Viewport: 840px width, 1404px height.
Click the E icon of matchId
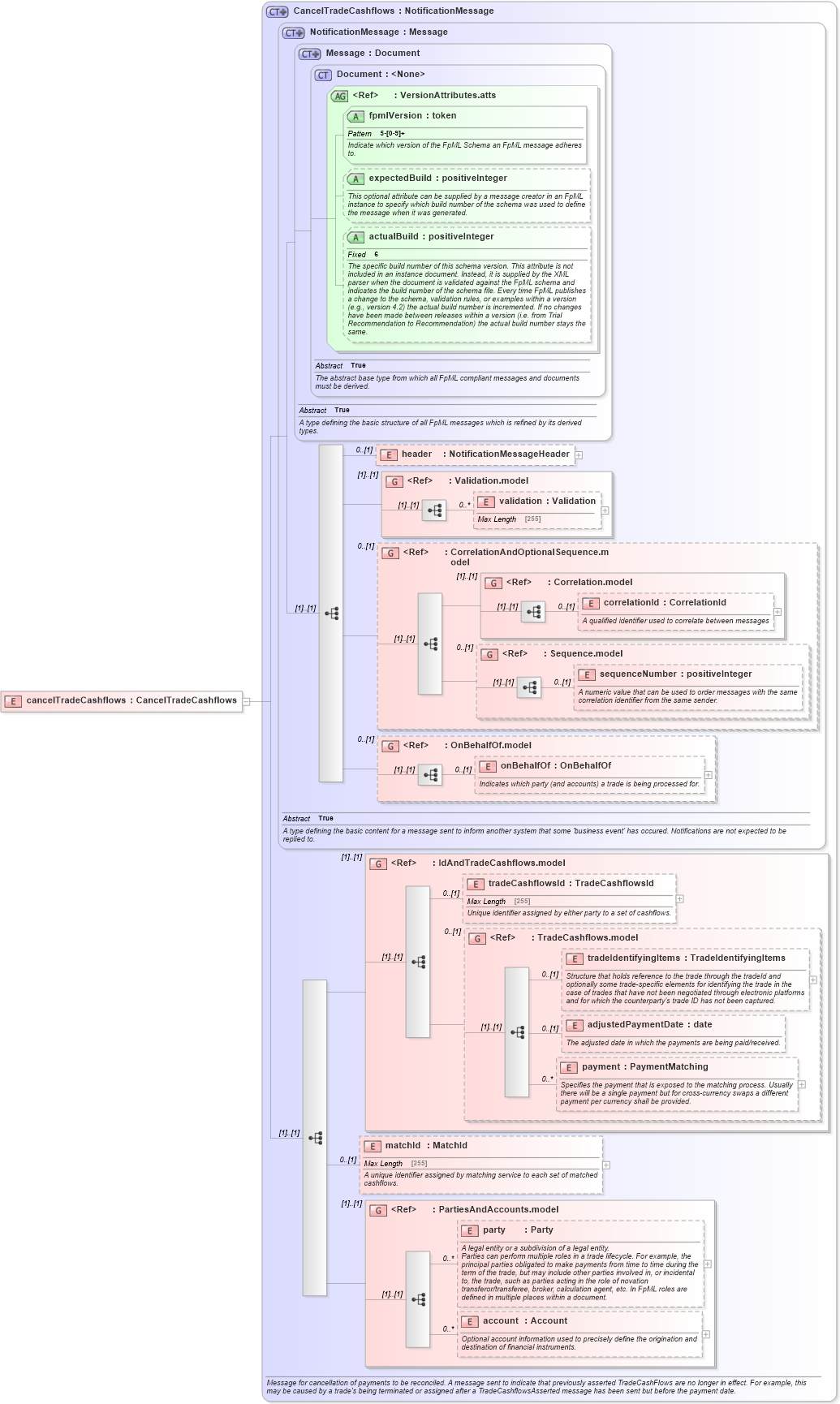tap(372, 1146)
